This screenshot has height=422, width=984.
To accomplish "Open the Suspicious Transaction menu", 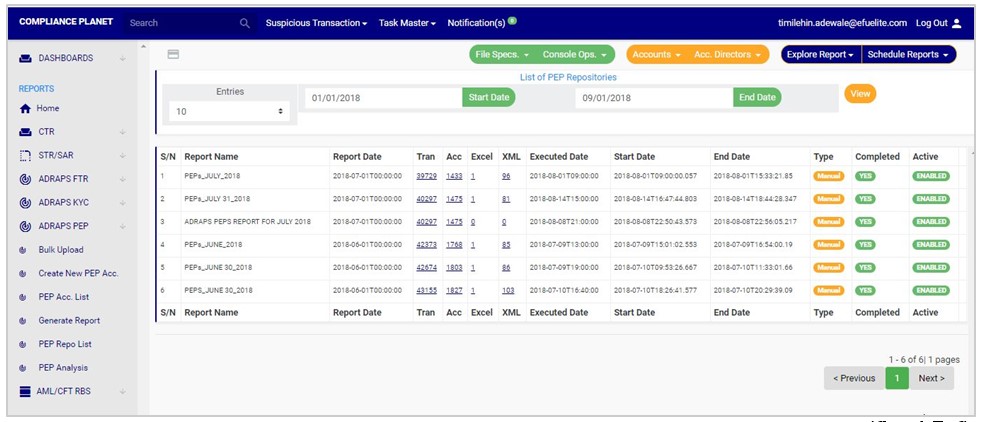I will (316, 23).
